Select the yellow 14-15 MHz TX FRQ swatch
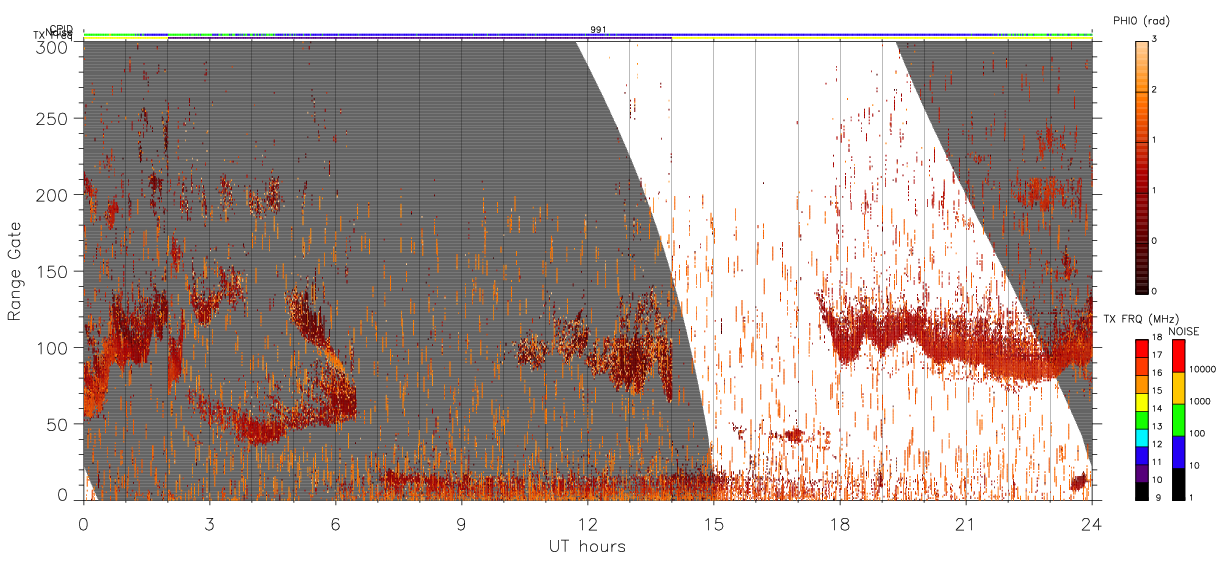The image size is (1228, 567). [1142, 402]
